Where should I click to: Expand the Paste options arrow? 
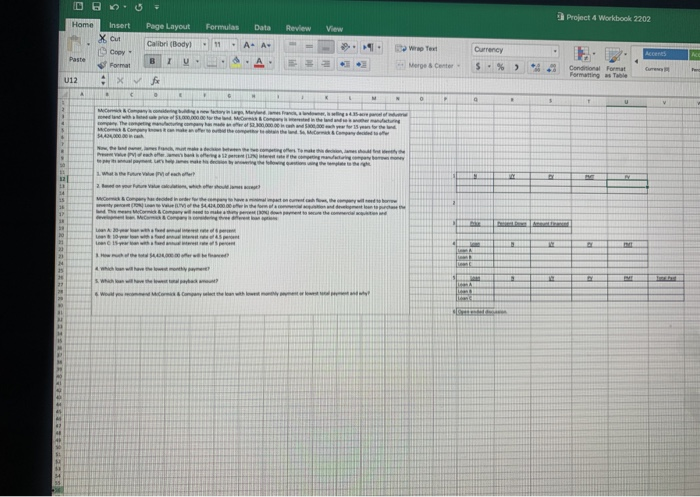pyautogui.click(x=88, y=45)
